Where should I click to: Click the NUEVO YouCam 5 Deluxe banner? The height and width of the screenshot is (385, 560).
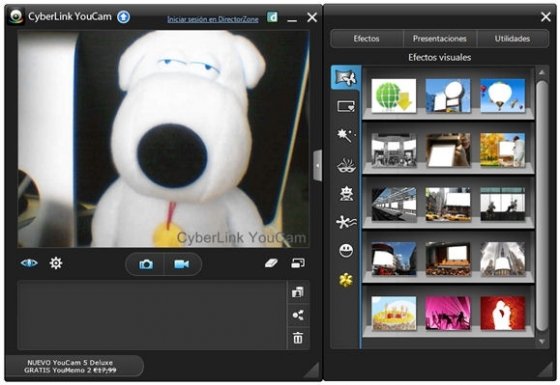[74, 366]
